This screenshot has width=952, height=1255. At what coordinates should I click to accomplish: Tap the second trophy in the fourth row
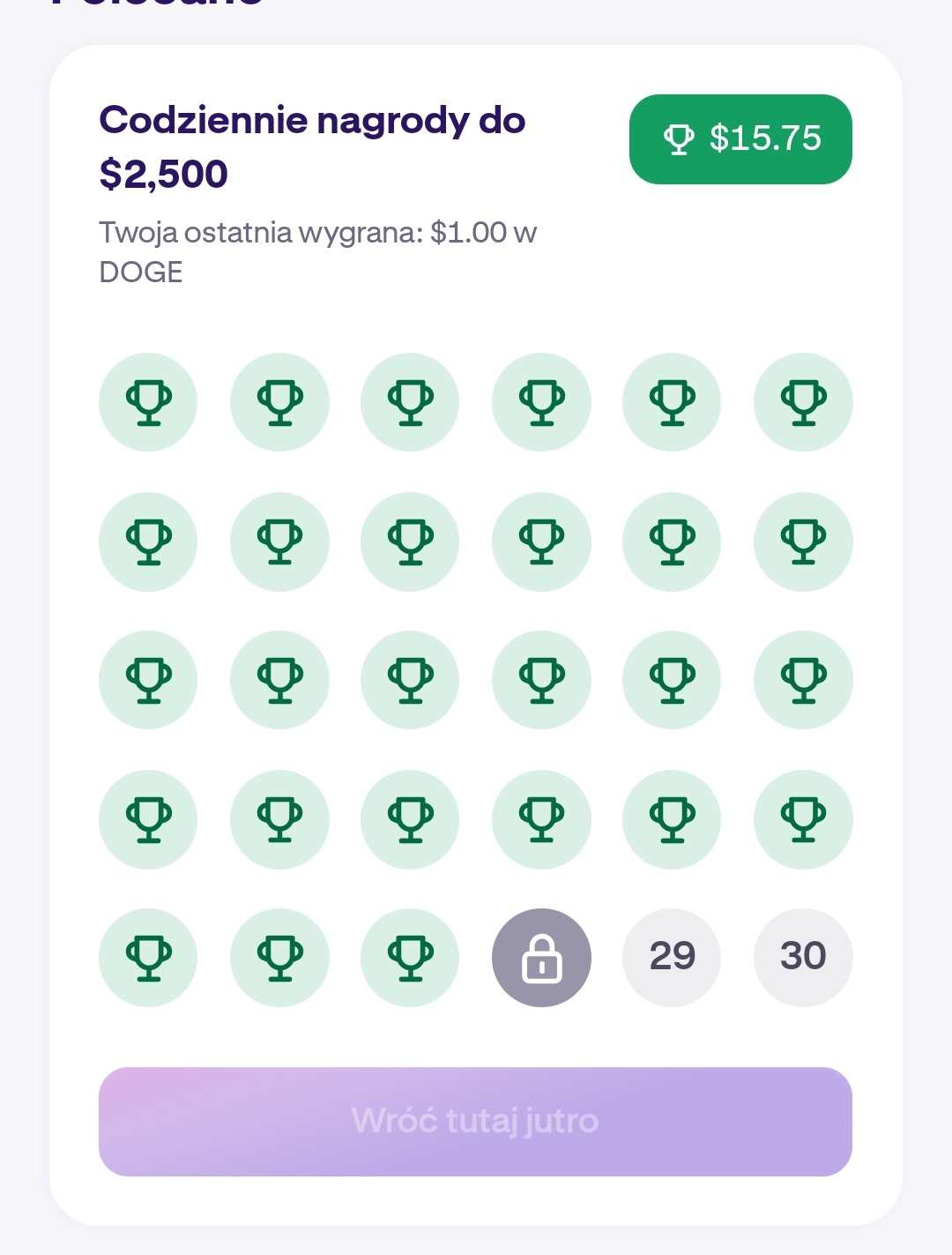pos(279,819)
